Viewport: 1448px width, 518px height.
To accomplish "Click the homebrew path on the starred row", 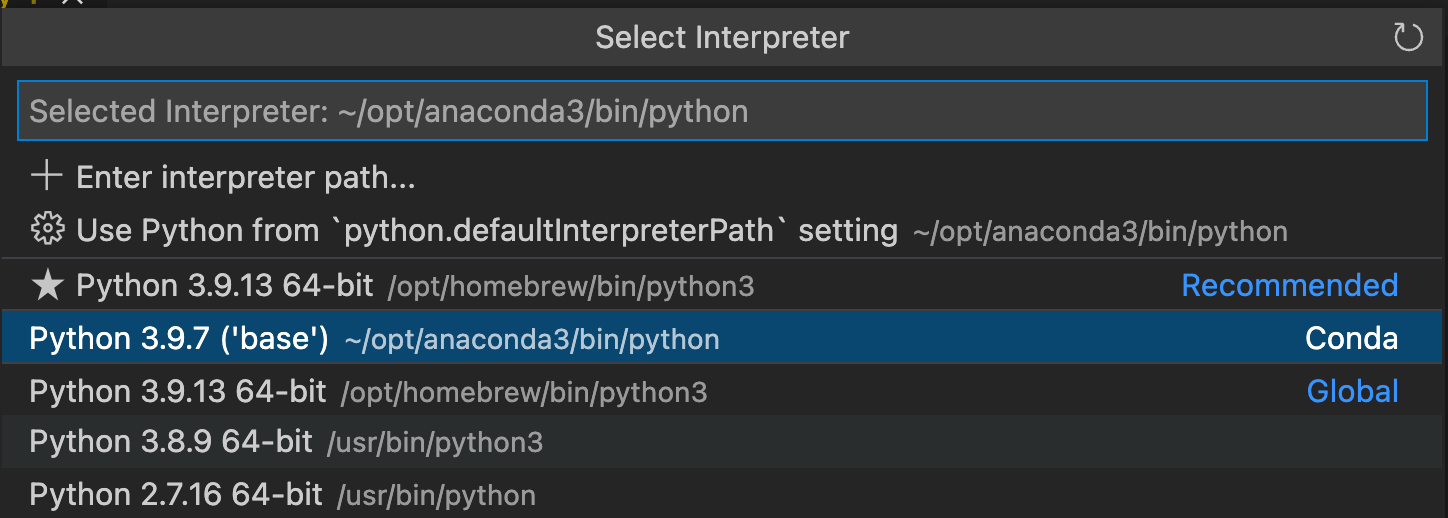I will click(x=570, y=288).
